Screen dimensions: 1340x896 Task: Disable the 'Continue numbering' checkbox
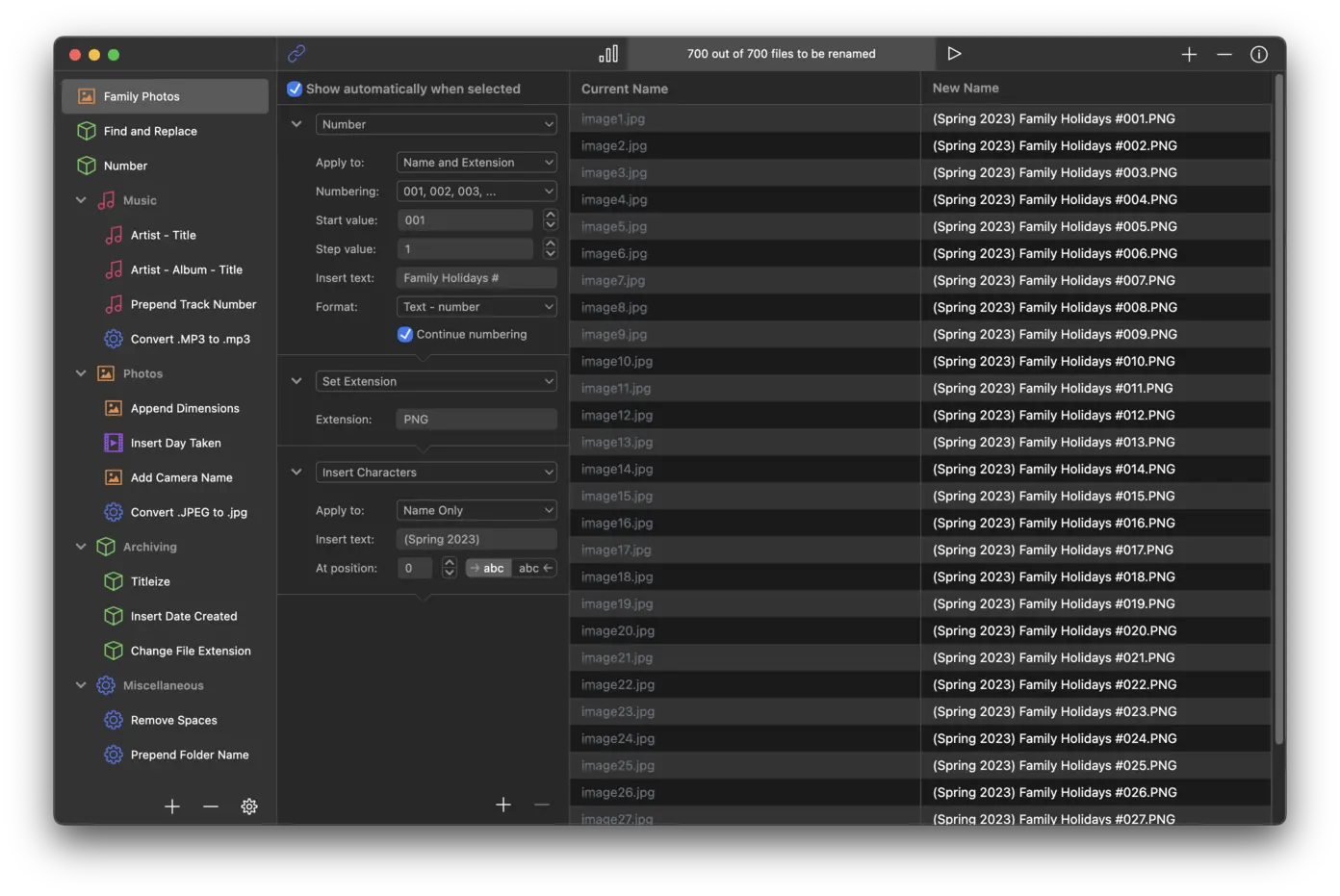point(404,334)
